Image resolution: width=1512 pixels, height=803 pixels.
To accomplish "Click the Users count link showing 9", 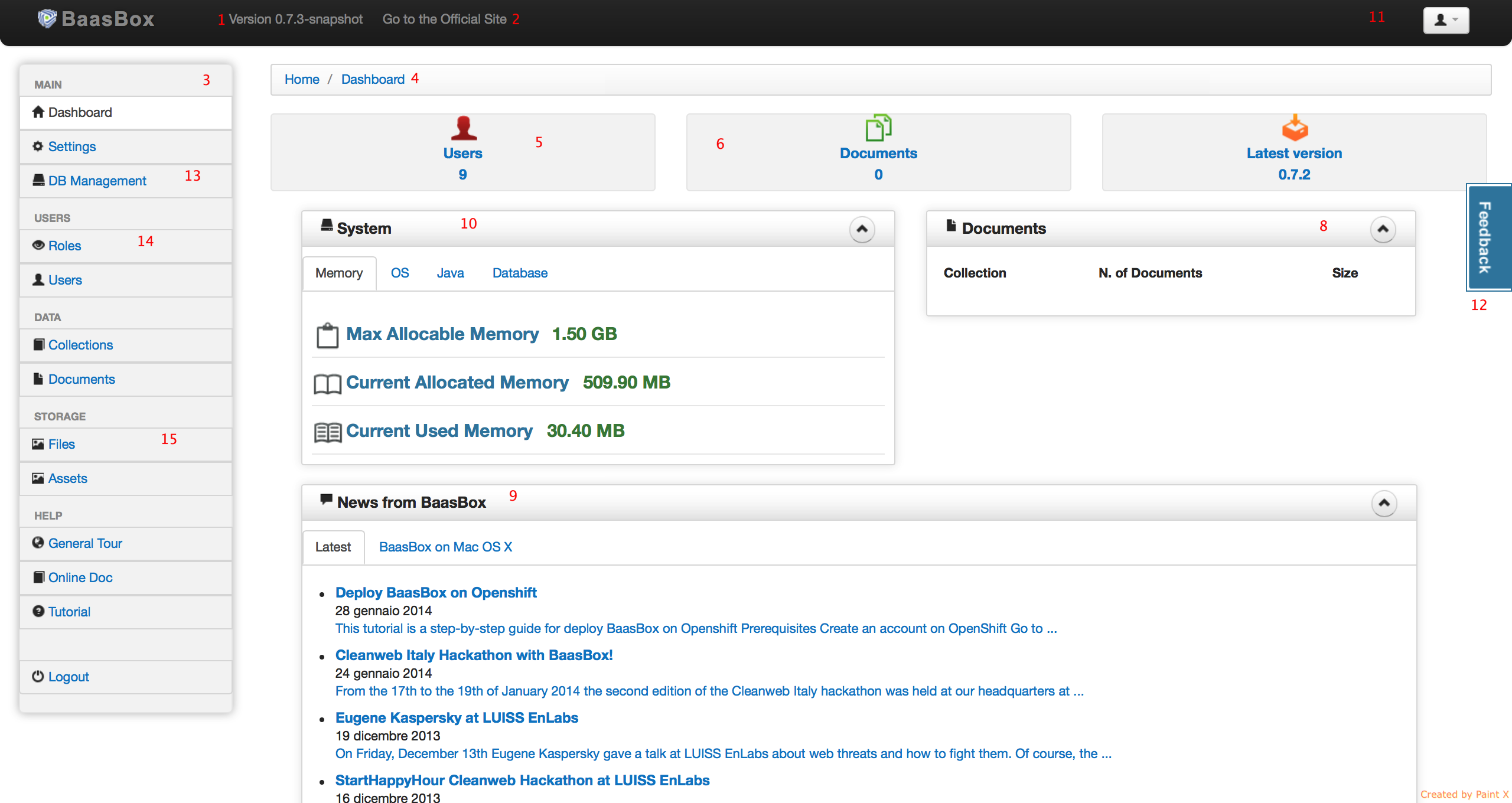I will (463, 175).
